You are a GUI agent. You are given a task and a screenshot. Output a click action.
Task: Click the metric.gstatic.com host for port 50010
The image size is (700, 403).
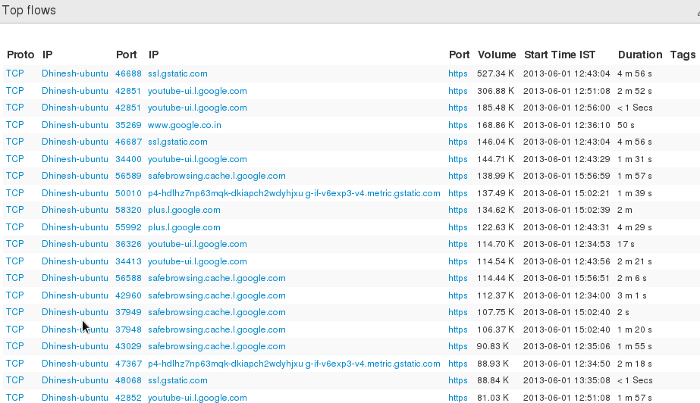click(x=294, y=193)
